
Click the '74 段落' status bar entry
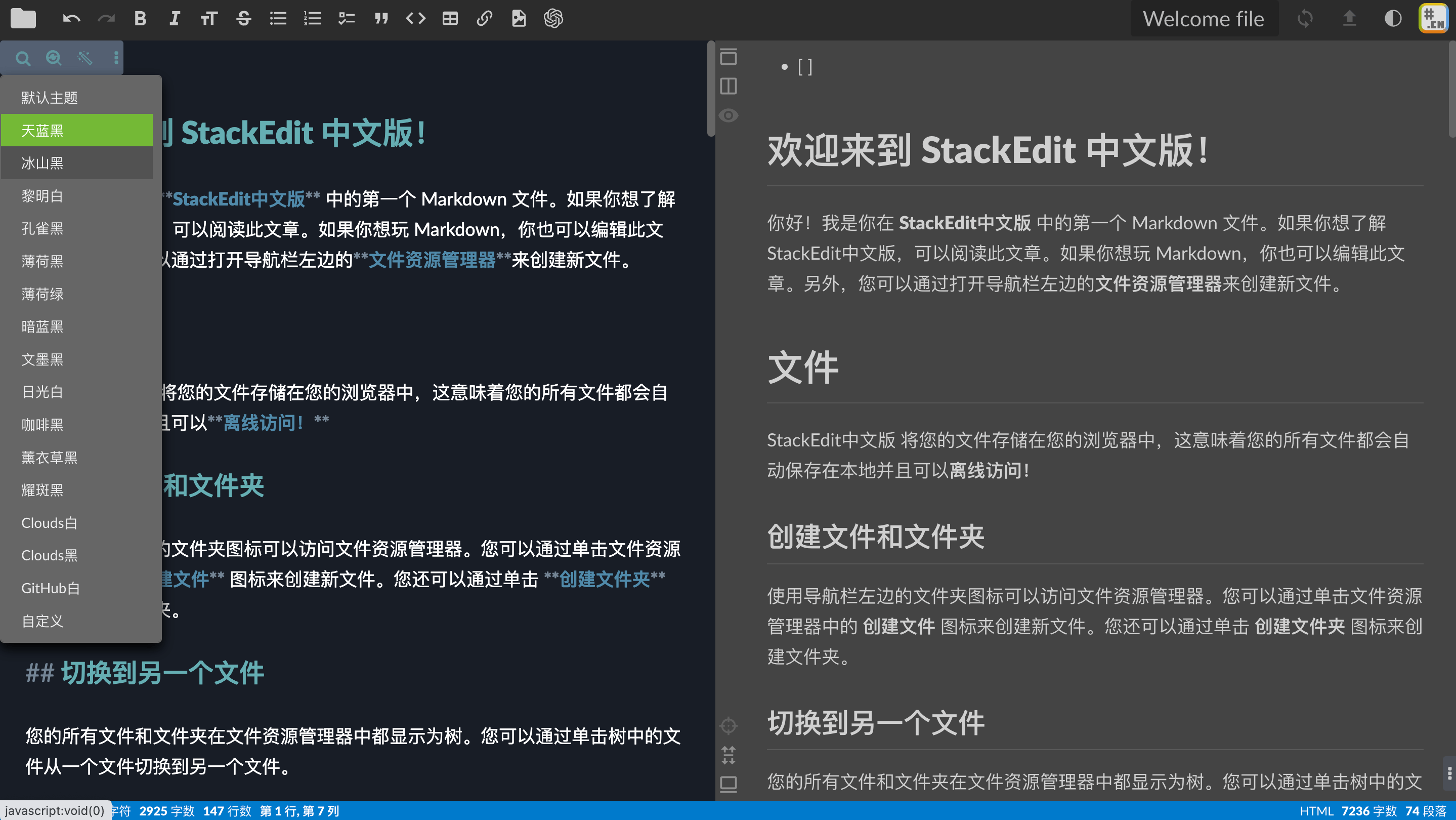tap(1426, 811)
